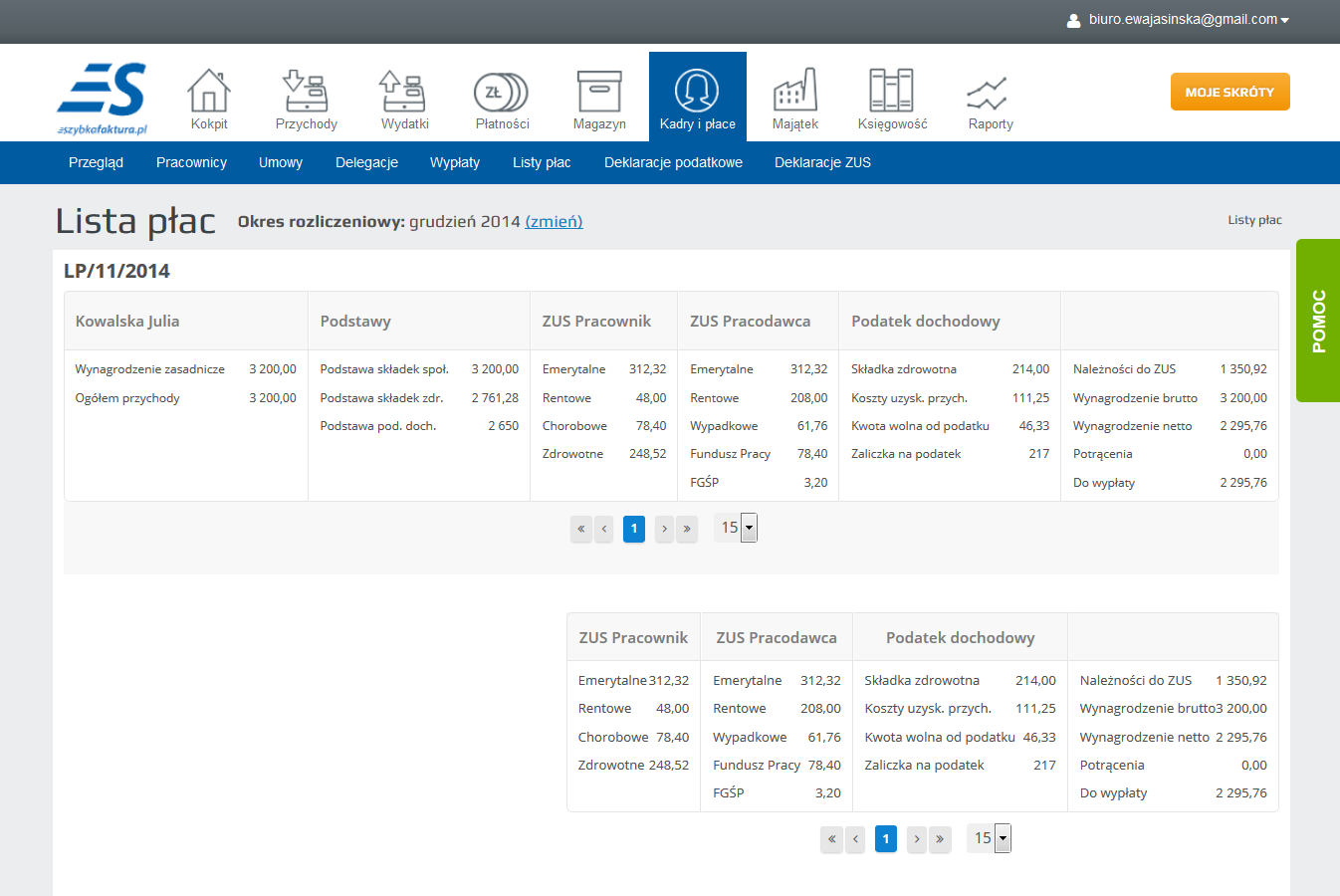Viewport: 1340px width, 896px height.
Task: Click Do wypłaty label in upper table
Action: pyautogui.click(x=1104, y=483)
